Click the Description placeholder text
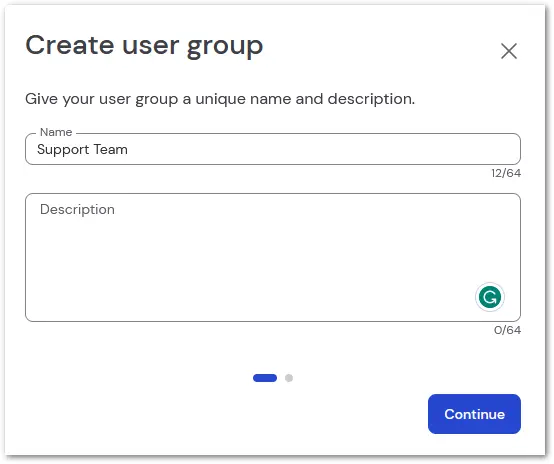Viewport: 554px width, 464px height. pyautogui.click(x=77, y=210)
